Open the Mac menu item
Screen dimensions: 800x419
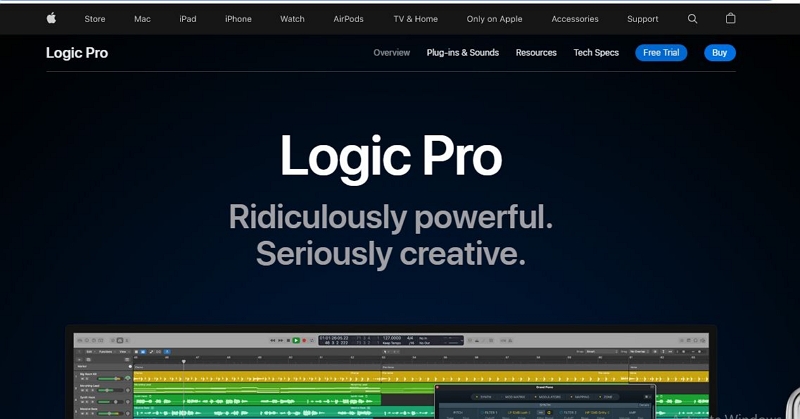pyautogui.click(x=142, y=19)
